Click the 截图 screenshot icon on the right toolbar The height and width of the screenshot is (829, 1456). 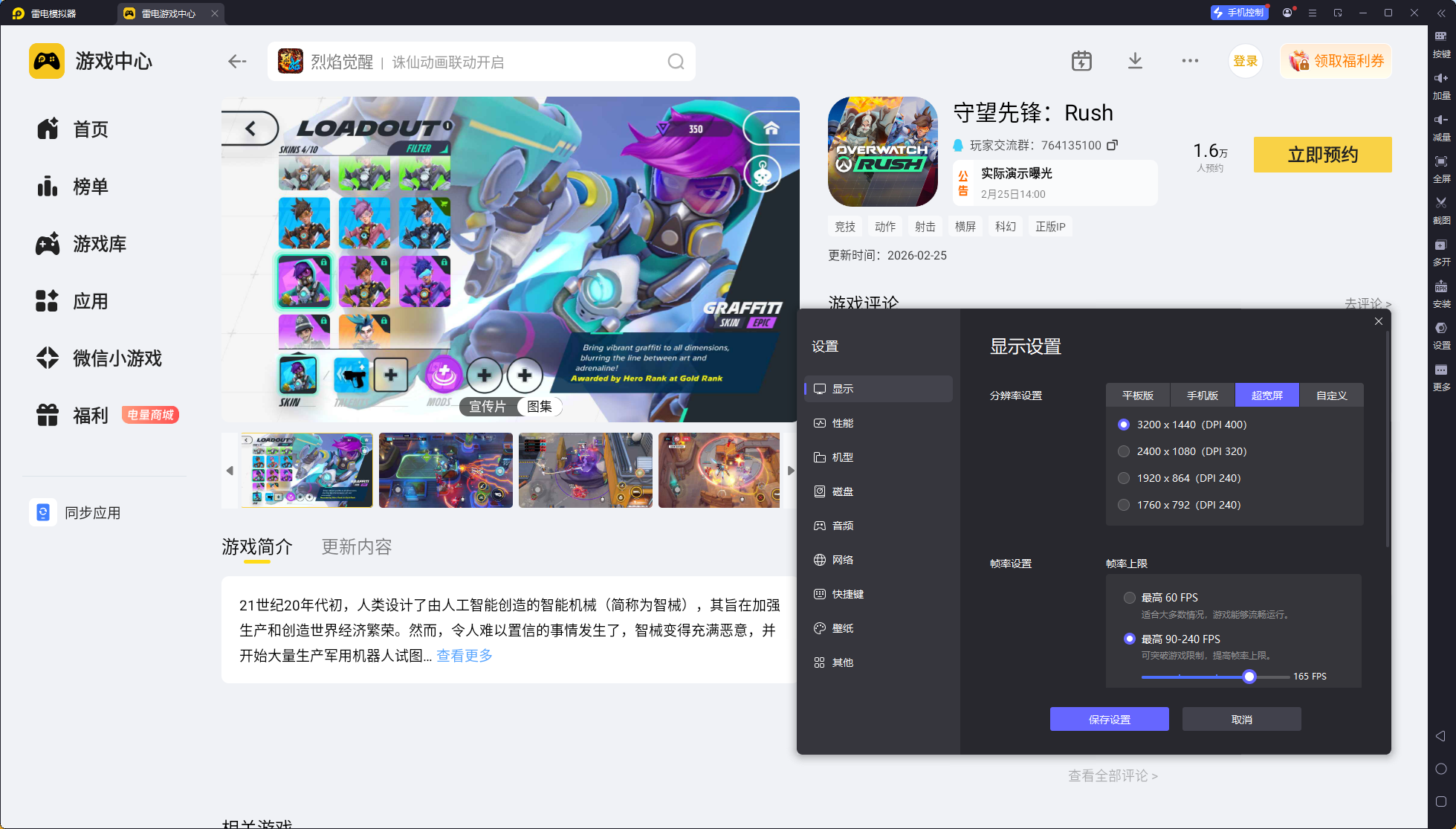[1440, 207]
